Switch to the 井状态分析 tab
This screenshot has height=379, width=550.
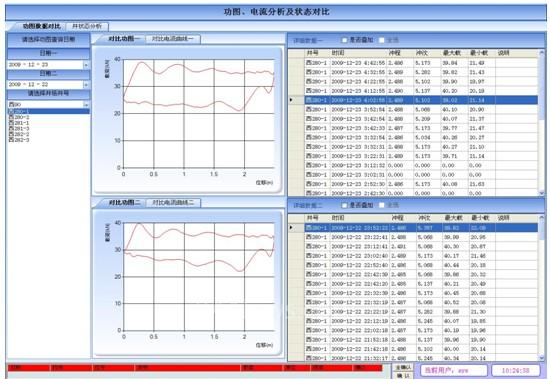[x=87, y=26]
